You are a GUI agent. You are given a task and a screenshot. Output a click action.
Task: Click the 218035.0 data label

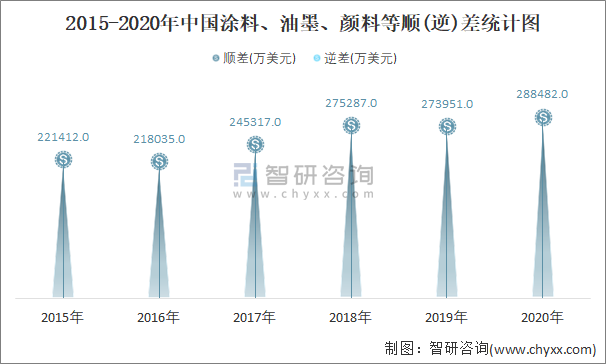point(159,139)
